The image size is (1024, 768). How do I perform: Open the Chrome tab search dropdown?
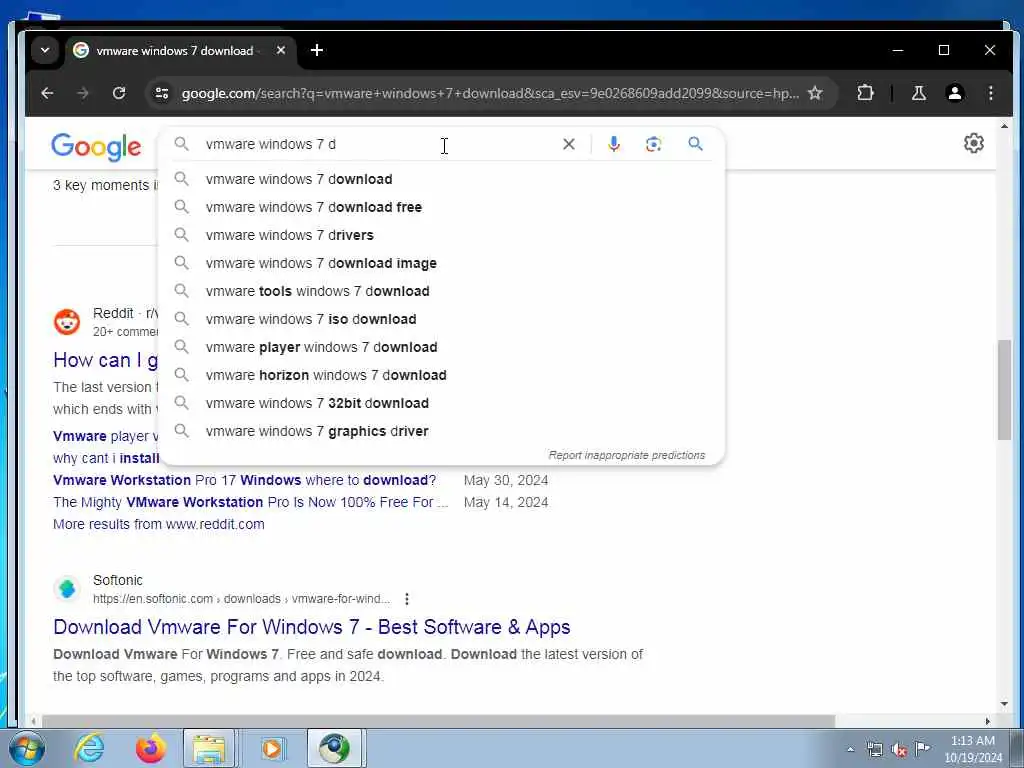pyautogui.click(x=44, y=50)
